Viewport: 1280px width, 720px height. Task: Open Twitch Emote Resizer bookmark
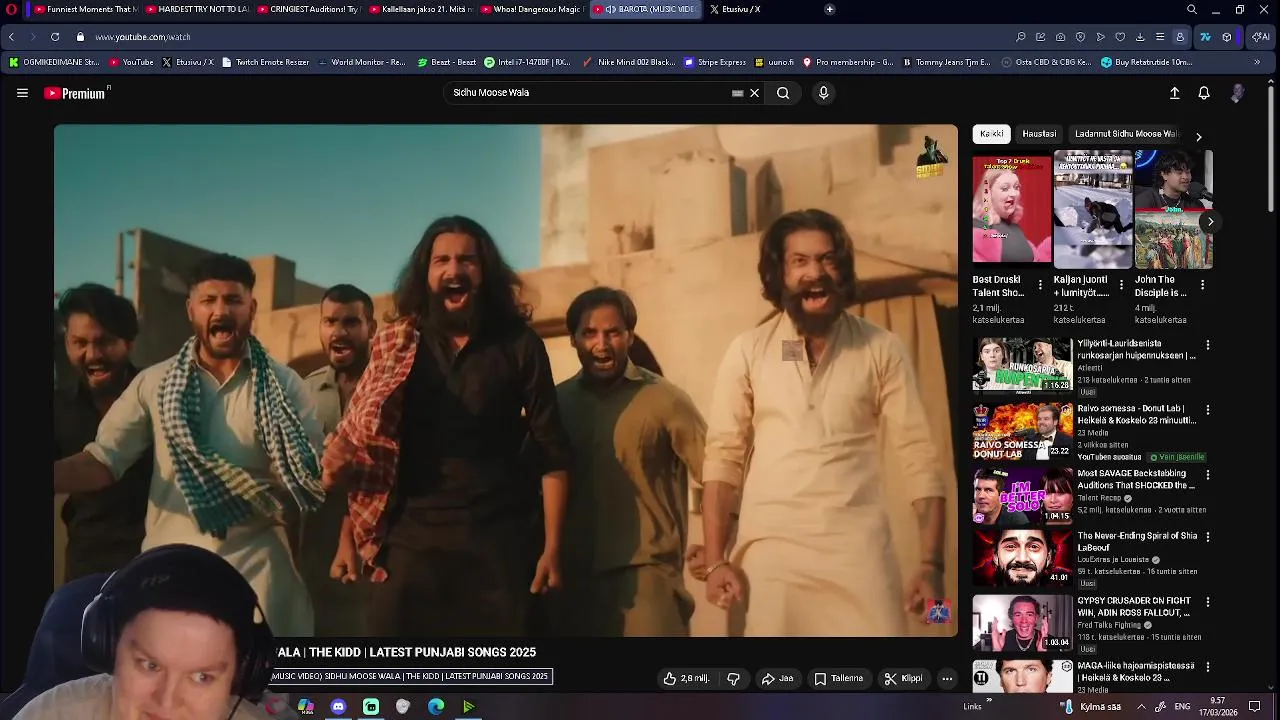tap(265, 62)
